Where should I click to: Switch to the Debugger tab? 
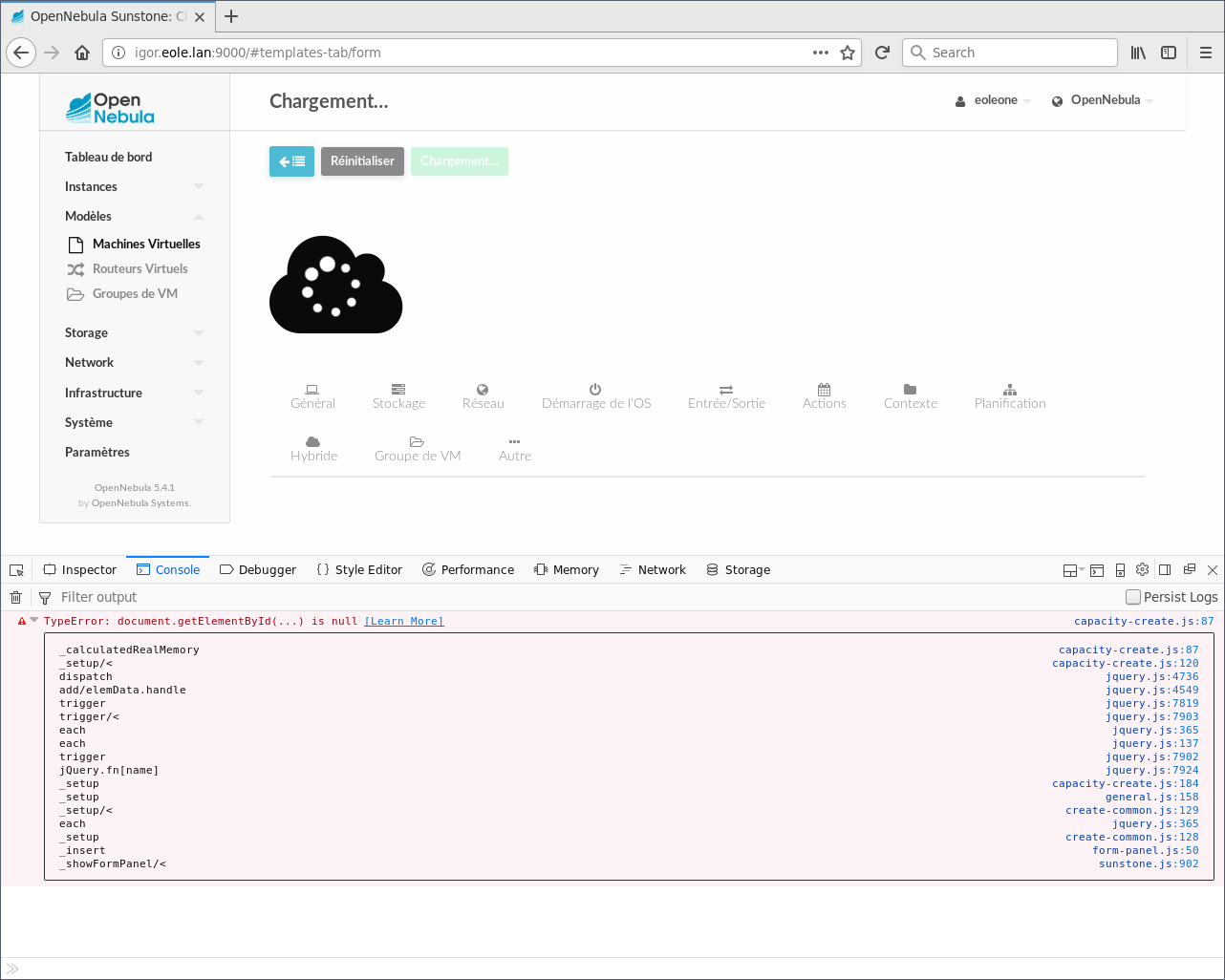point(257,569)
